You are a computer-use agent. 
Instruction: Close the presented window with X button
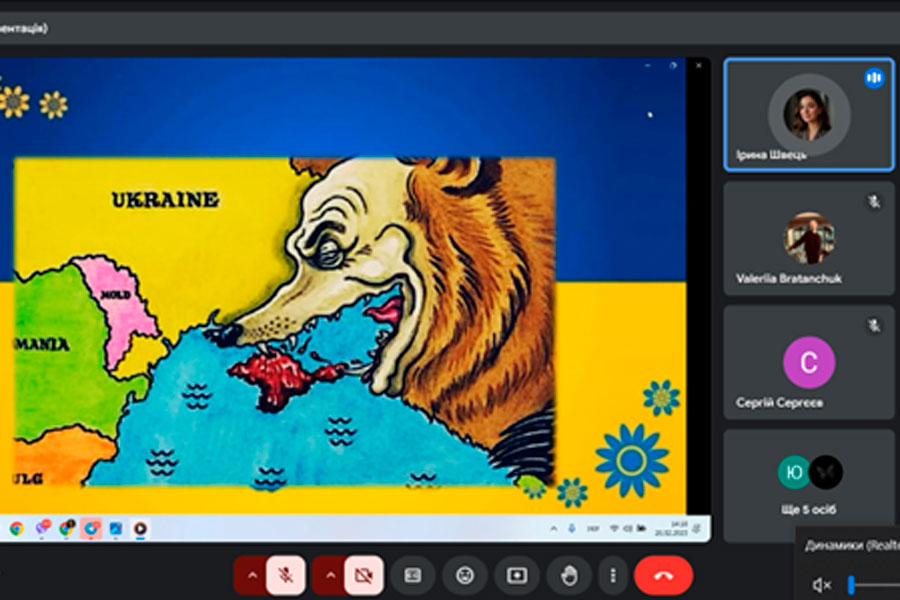tap(699, 65)
